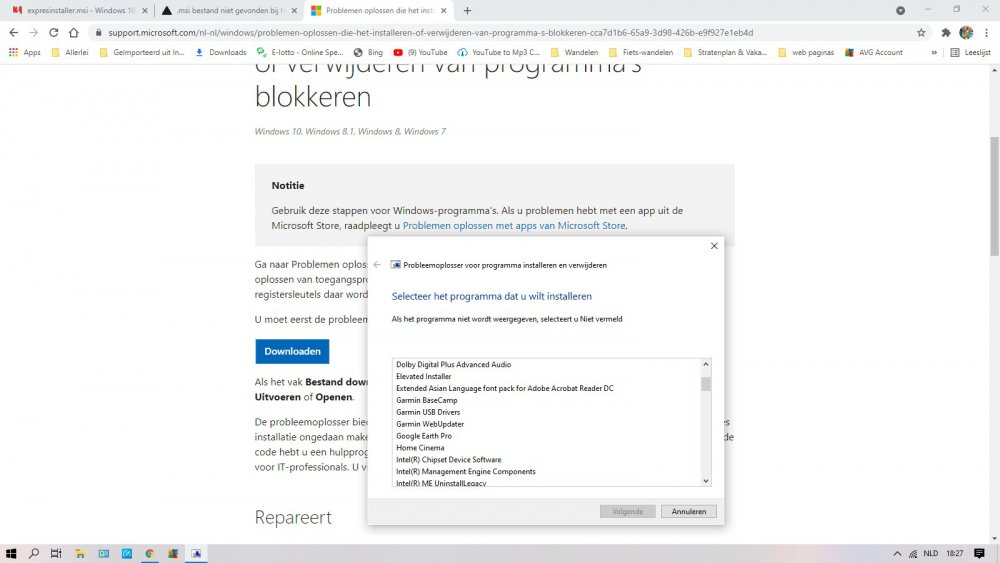Select Garmin BaseCamp in the list
The width and height of the screenshot is (1000, 563).
(426, 400)
